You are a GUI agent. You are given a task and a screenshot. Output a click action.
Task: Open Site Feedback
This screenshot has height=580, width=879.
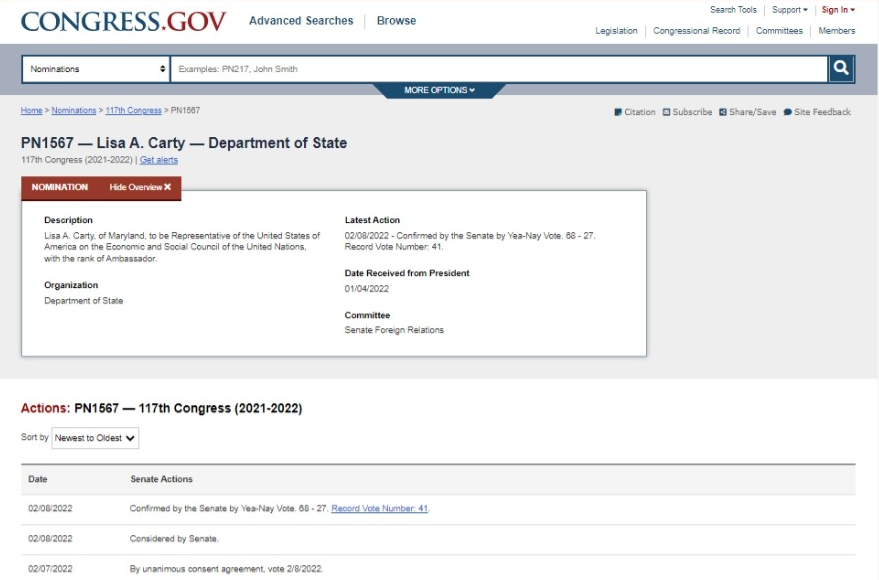817,112
